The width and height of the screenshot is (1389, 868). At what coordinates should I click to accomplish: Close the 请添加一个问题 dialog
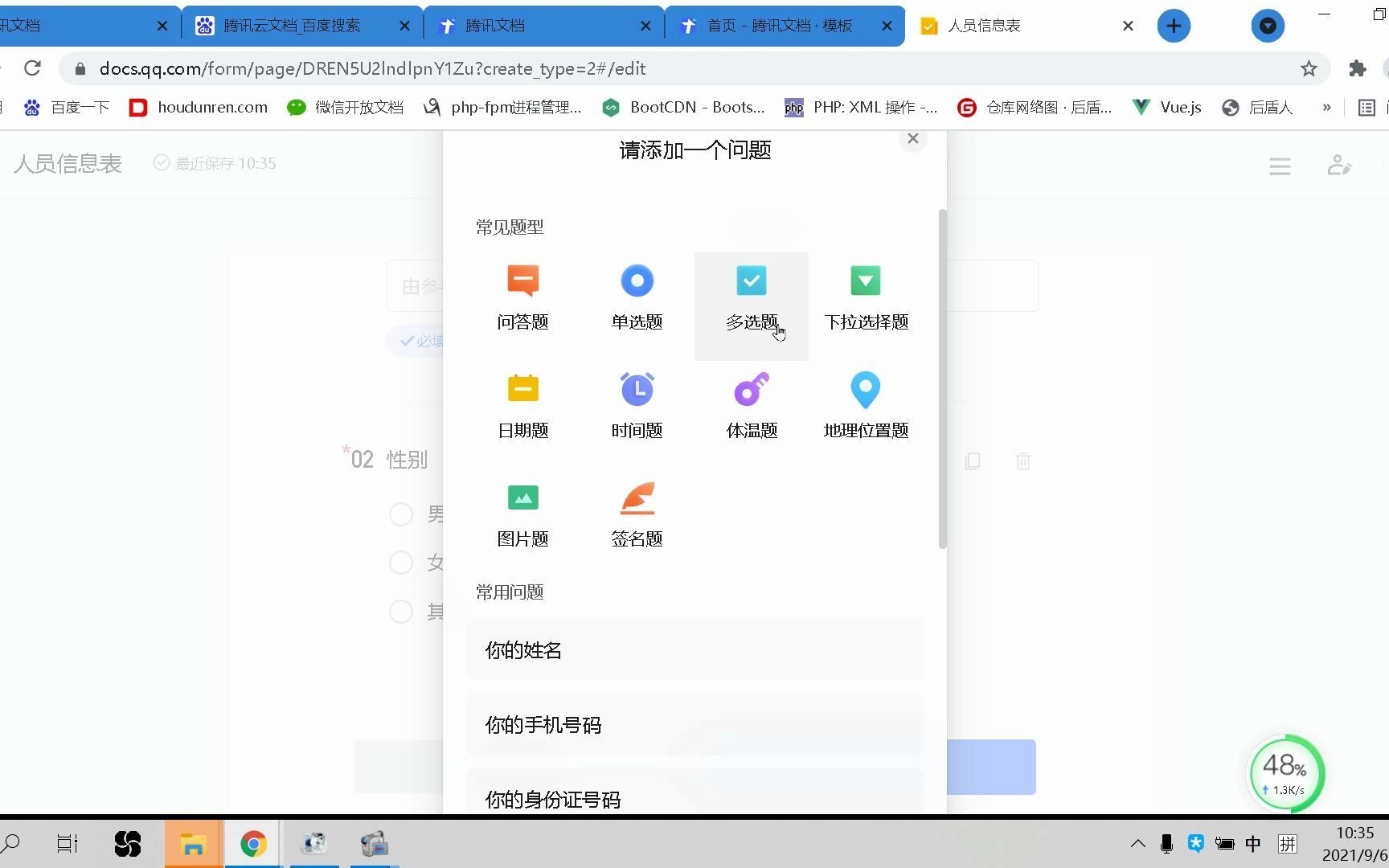[912, 138]
